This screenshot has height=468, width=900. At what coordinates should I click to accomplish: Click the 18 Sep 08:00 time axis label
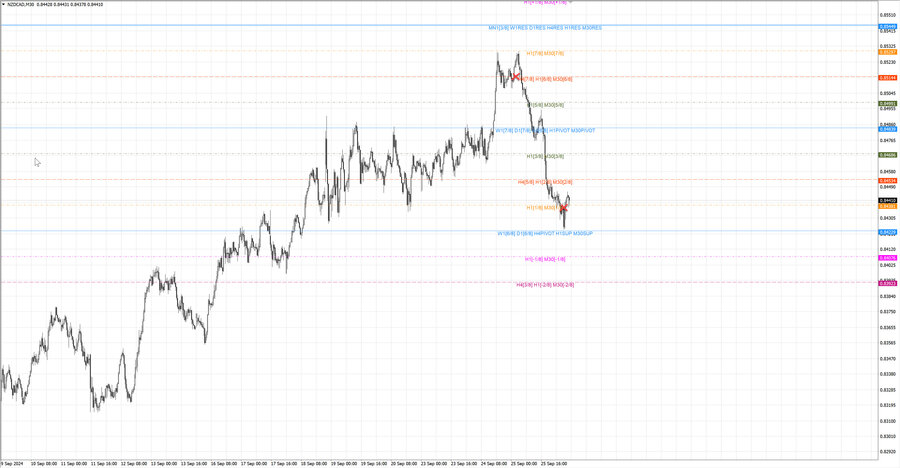point(313,463)
